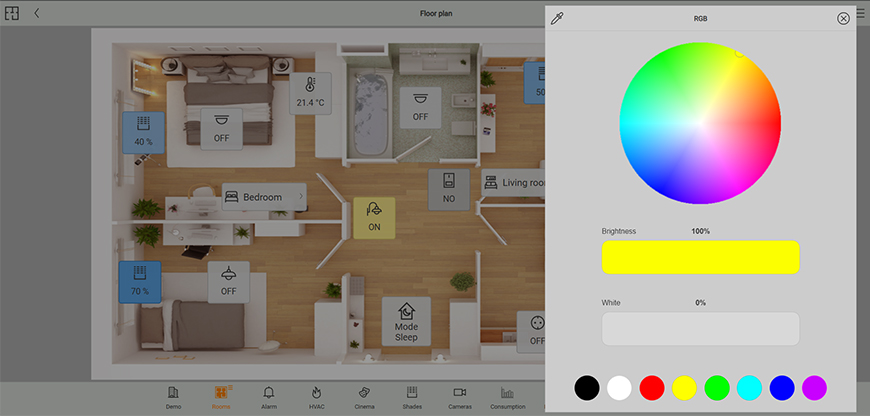Screen dimensions: 870x416
Task: Open the Shades section
Action: [x=411, y=397]
